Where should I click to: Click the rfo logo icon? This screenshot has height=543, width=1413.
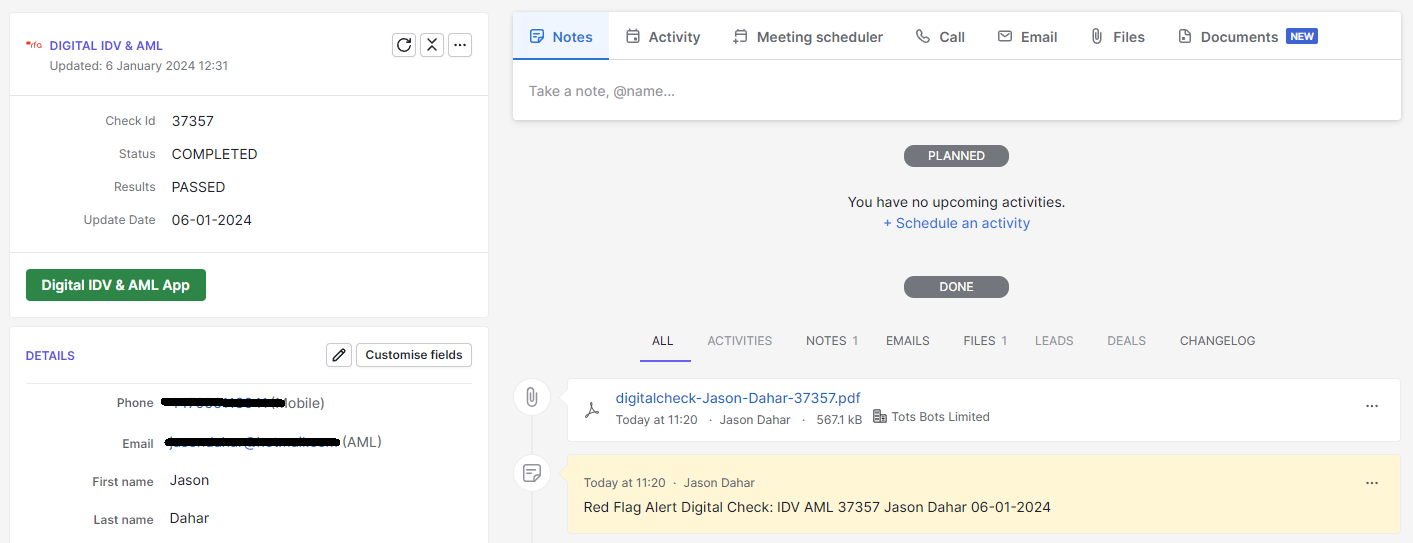coord(34,45)
